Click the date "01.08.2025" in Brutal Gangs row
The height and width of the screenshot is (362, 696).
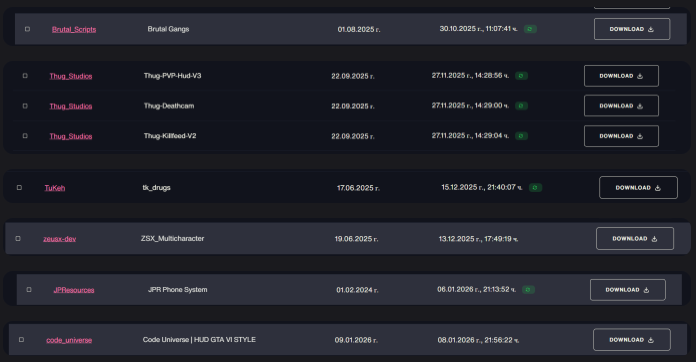coord(359,29)
